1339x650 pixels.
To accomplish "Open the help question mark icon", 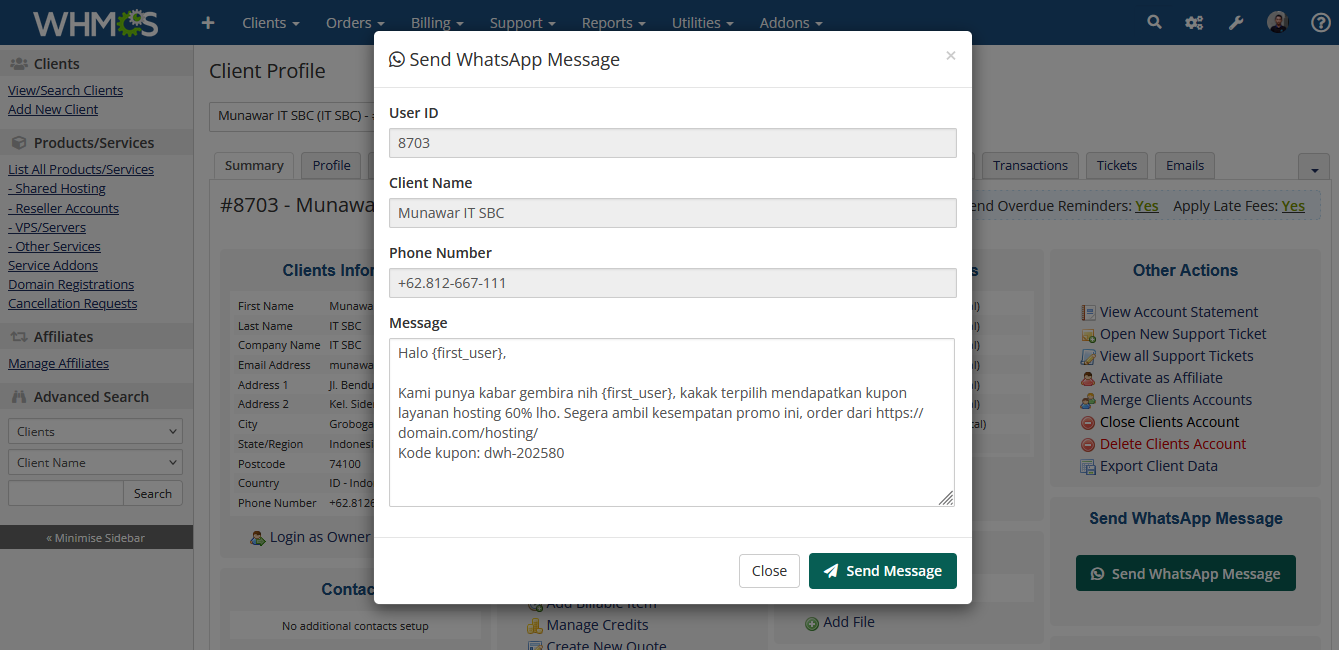I will pos(1320,22).
